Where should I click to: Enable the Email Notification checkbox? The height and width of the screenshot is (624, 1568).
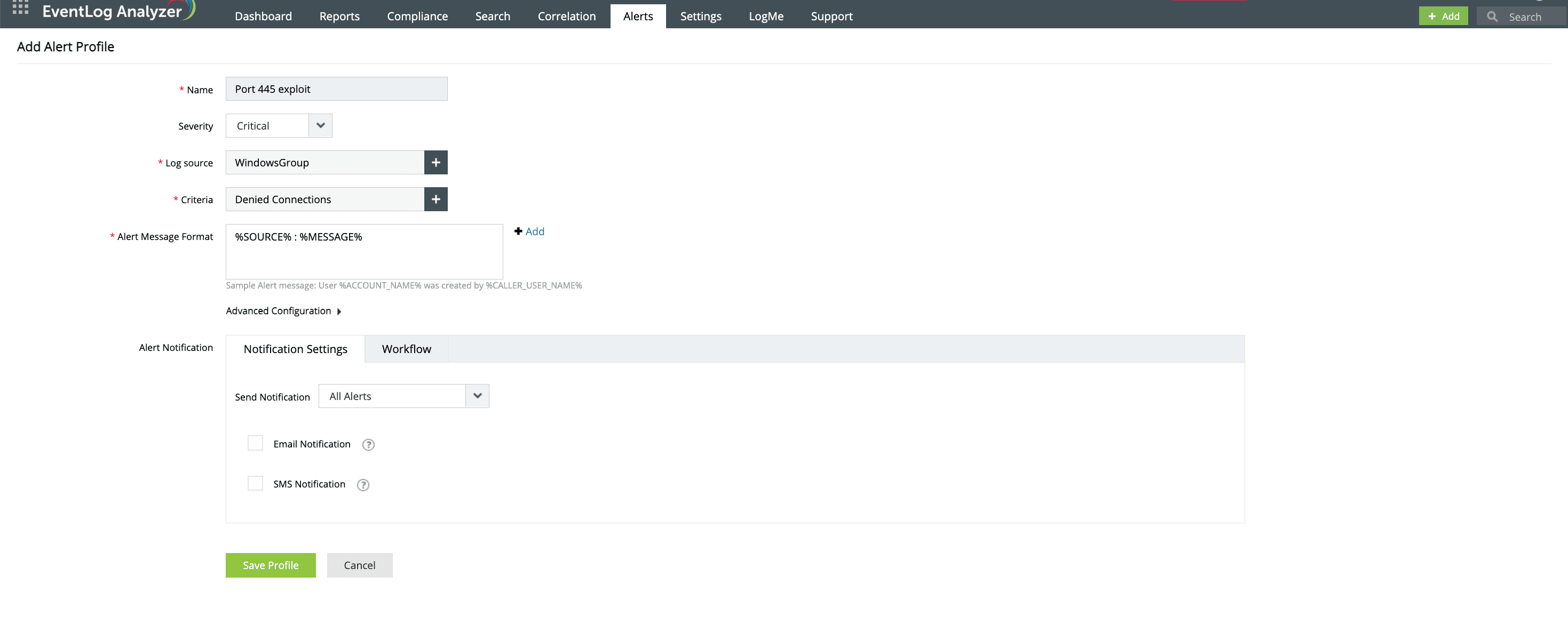255,443
